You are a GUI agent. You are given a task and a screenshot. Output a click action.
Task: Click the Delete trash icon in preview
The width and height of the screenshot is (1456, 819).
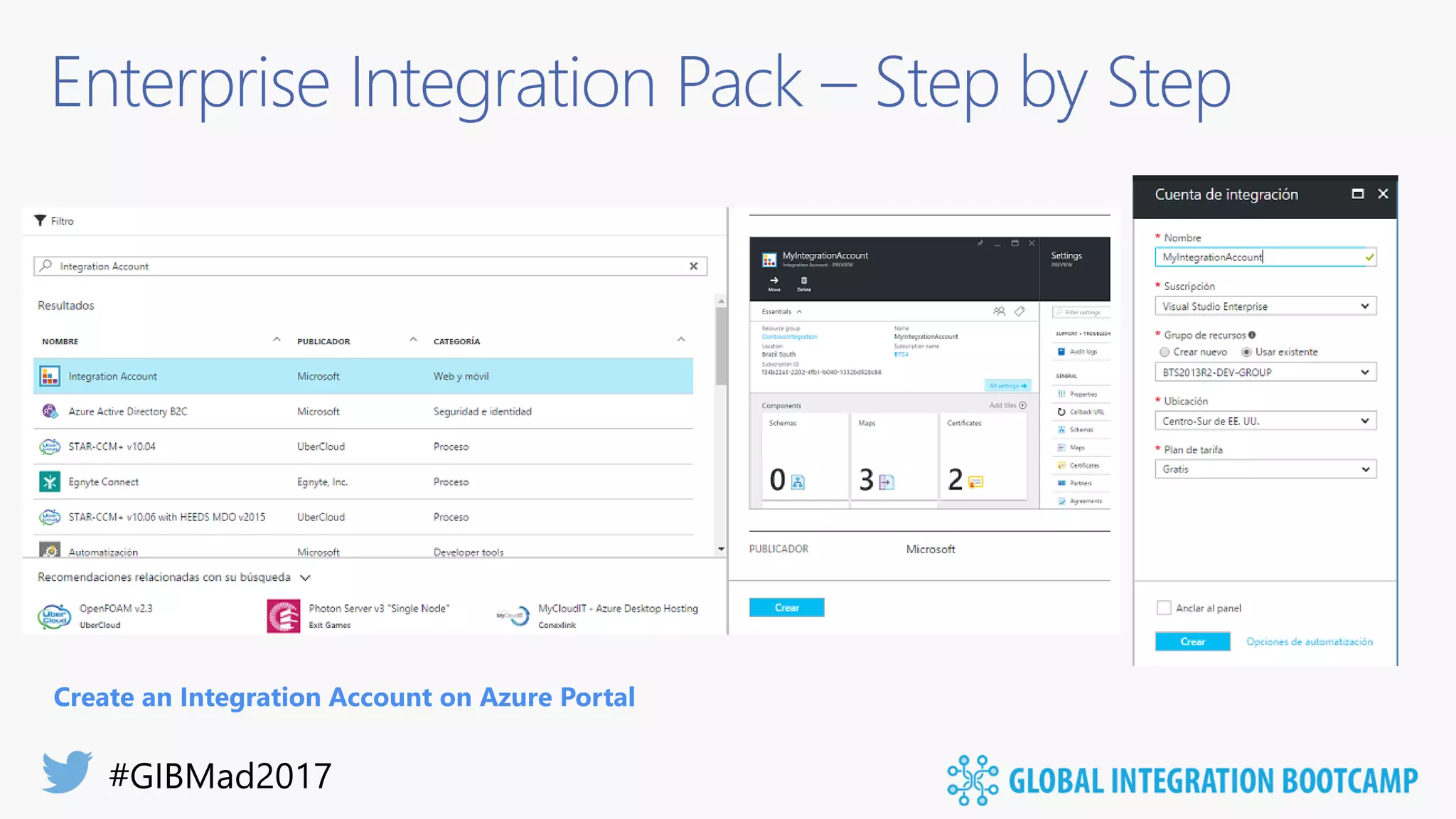804,280
